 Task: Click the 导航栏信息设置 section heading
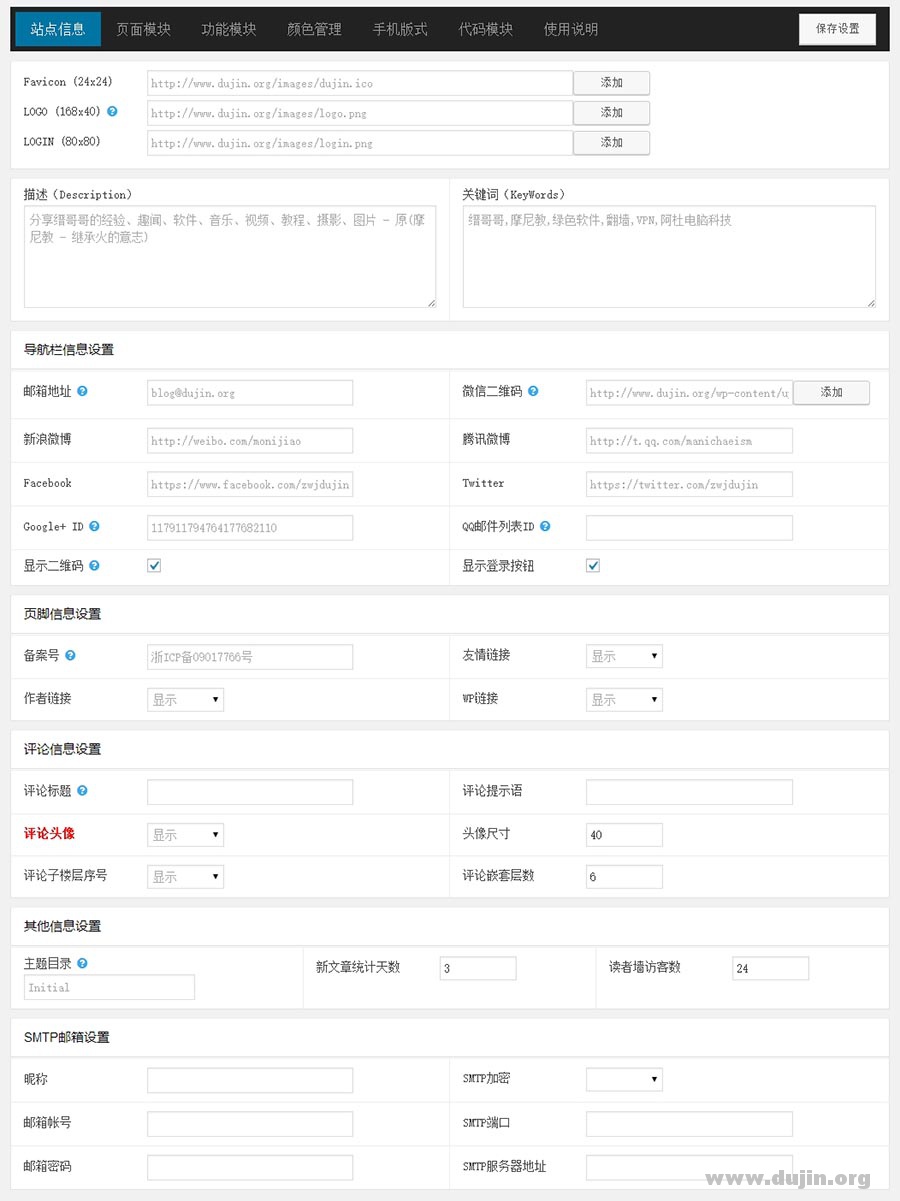point(69,350)
